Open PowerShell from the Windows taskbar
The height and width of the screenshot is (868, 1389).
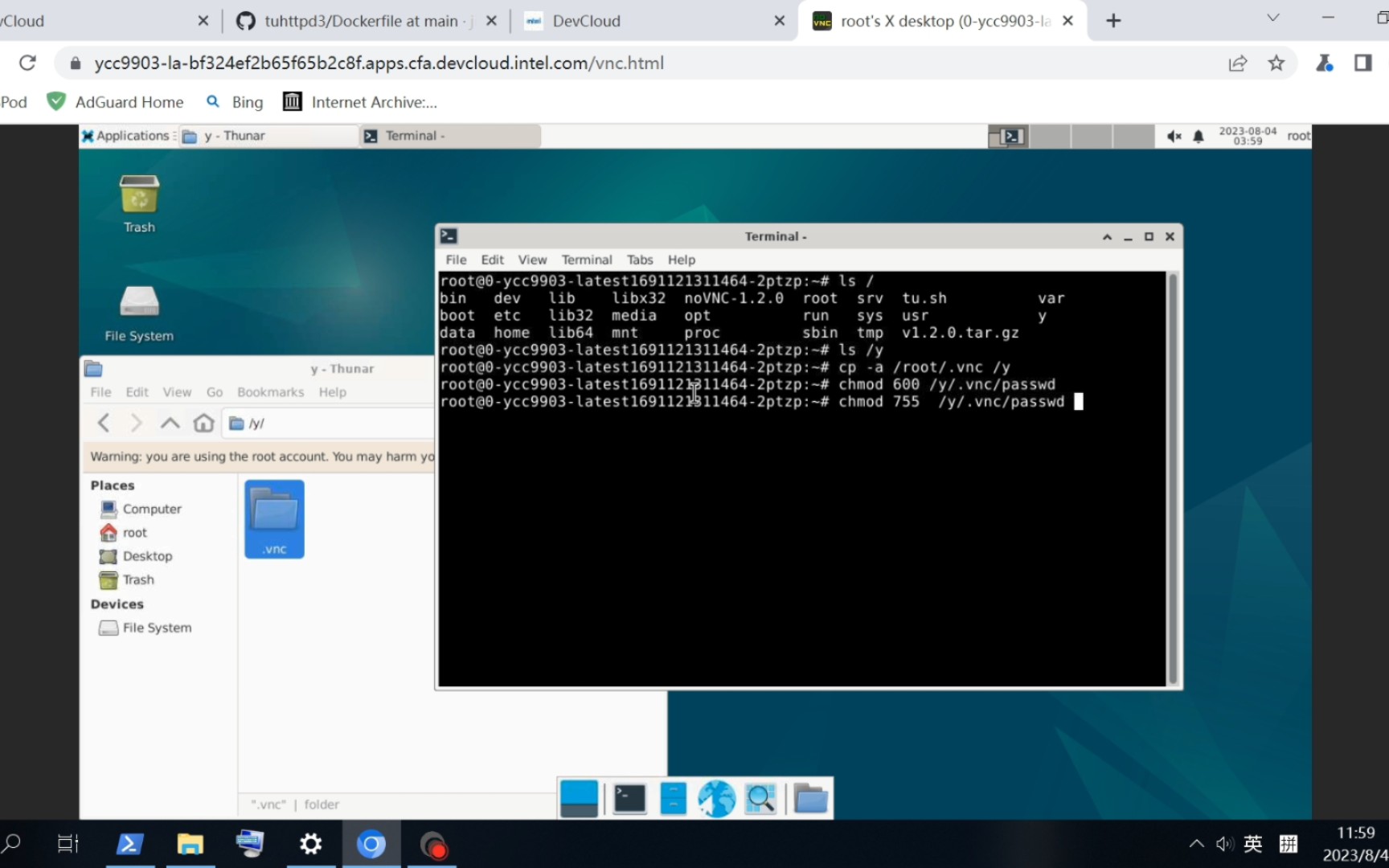(130, 844)
